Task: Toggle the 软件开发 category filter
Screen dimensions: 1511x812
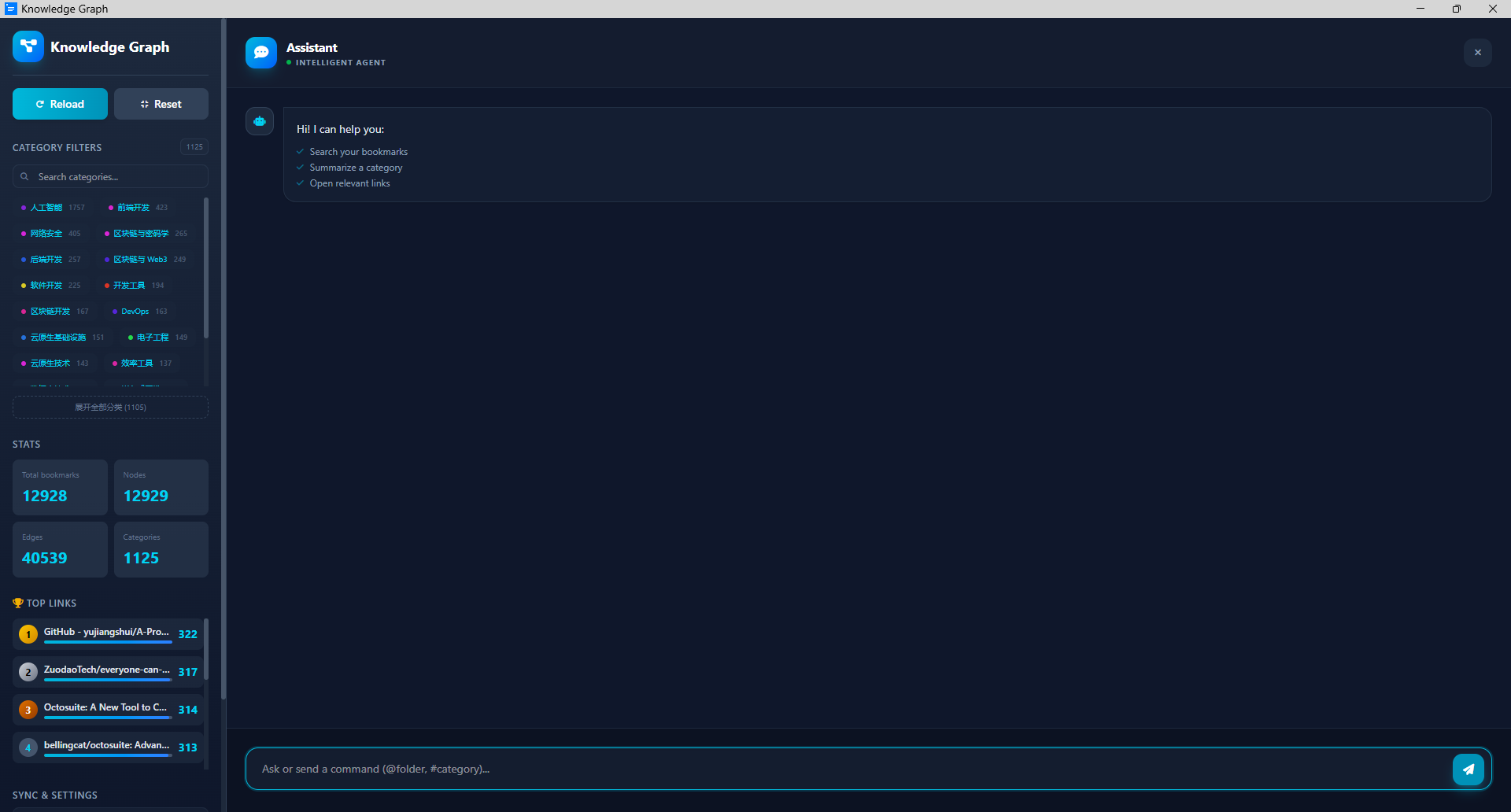Action: point(51,286)
